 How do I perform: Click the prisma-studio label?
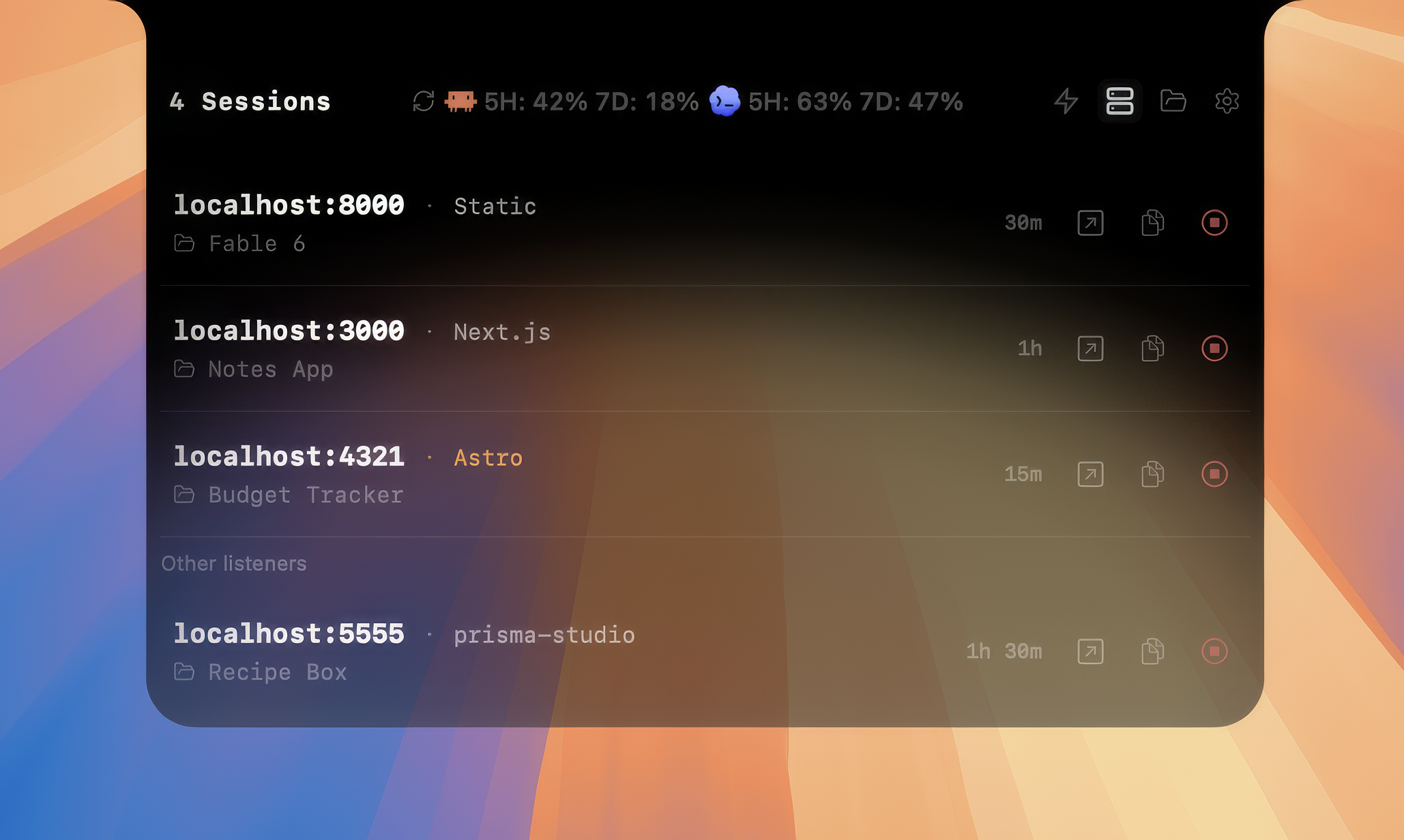coord(544,635)
